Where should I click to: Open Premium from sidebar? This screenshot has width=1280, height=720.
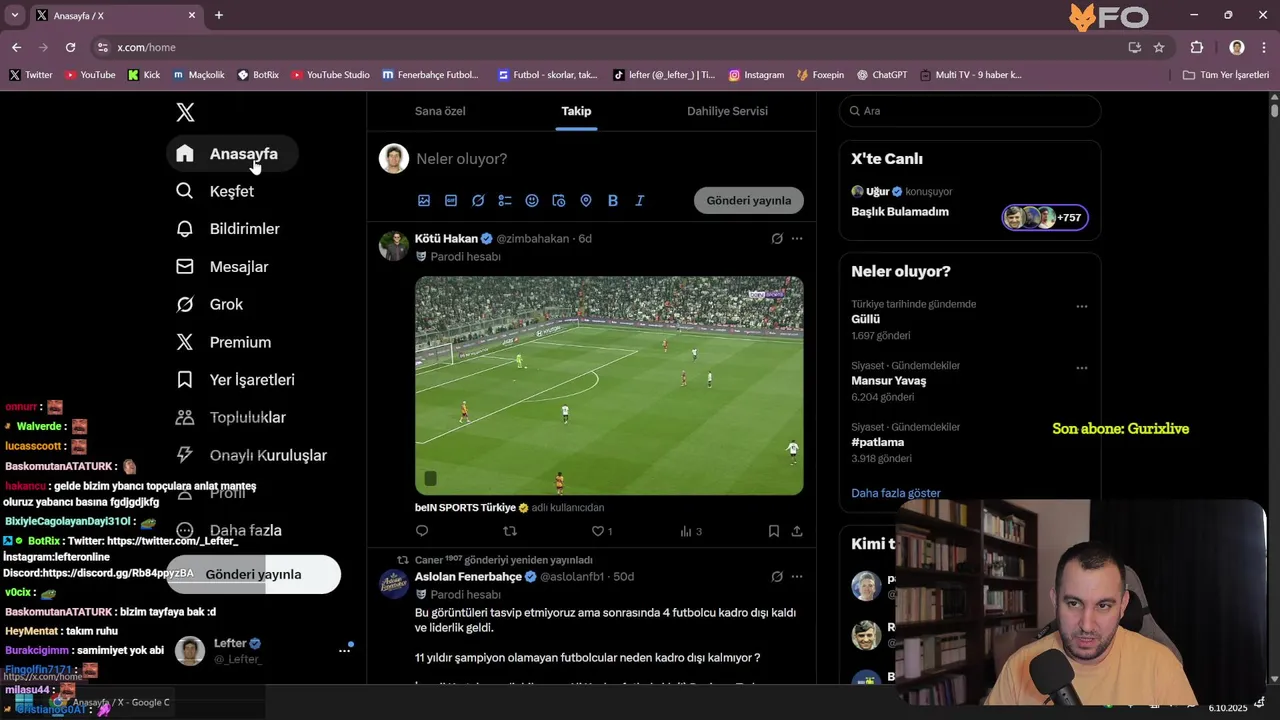point(224,342)
